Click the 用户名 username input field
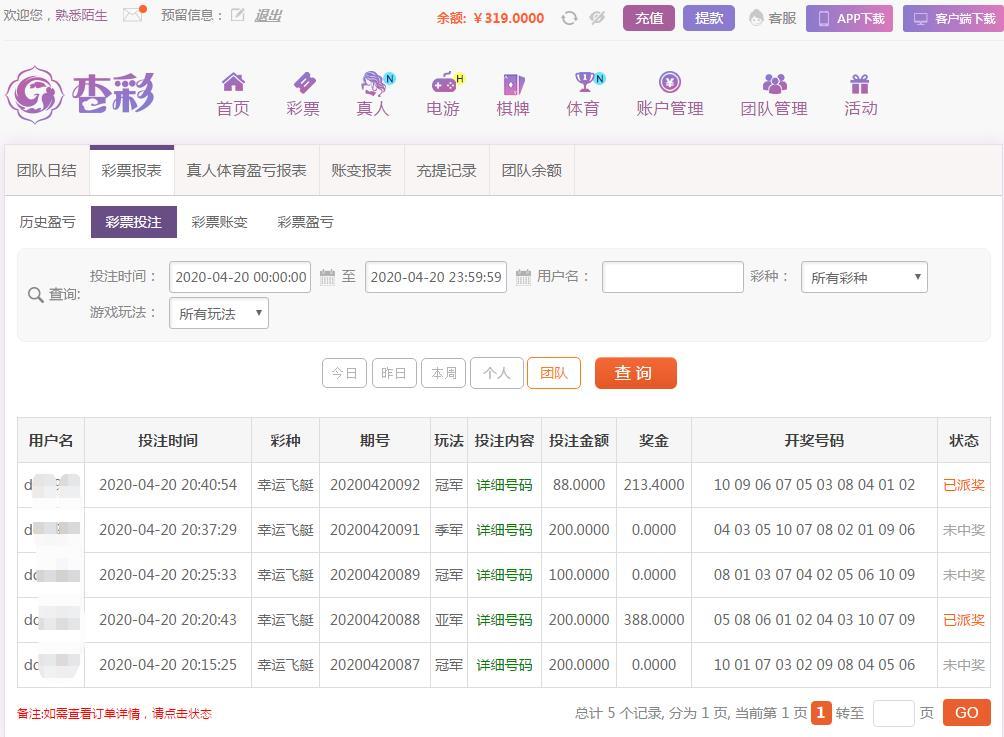 672,277
